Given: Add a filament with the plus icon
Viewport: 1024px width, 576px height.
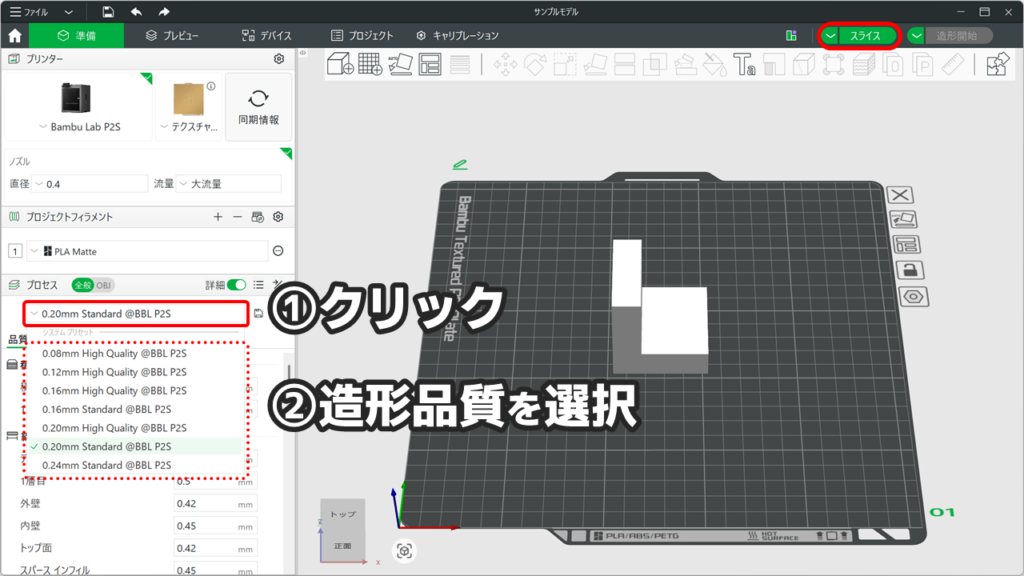Looking at the screenshot, I should click(x=218, y=217).
